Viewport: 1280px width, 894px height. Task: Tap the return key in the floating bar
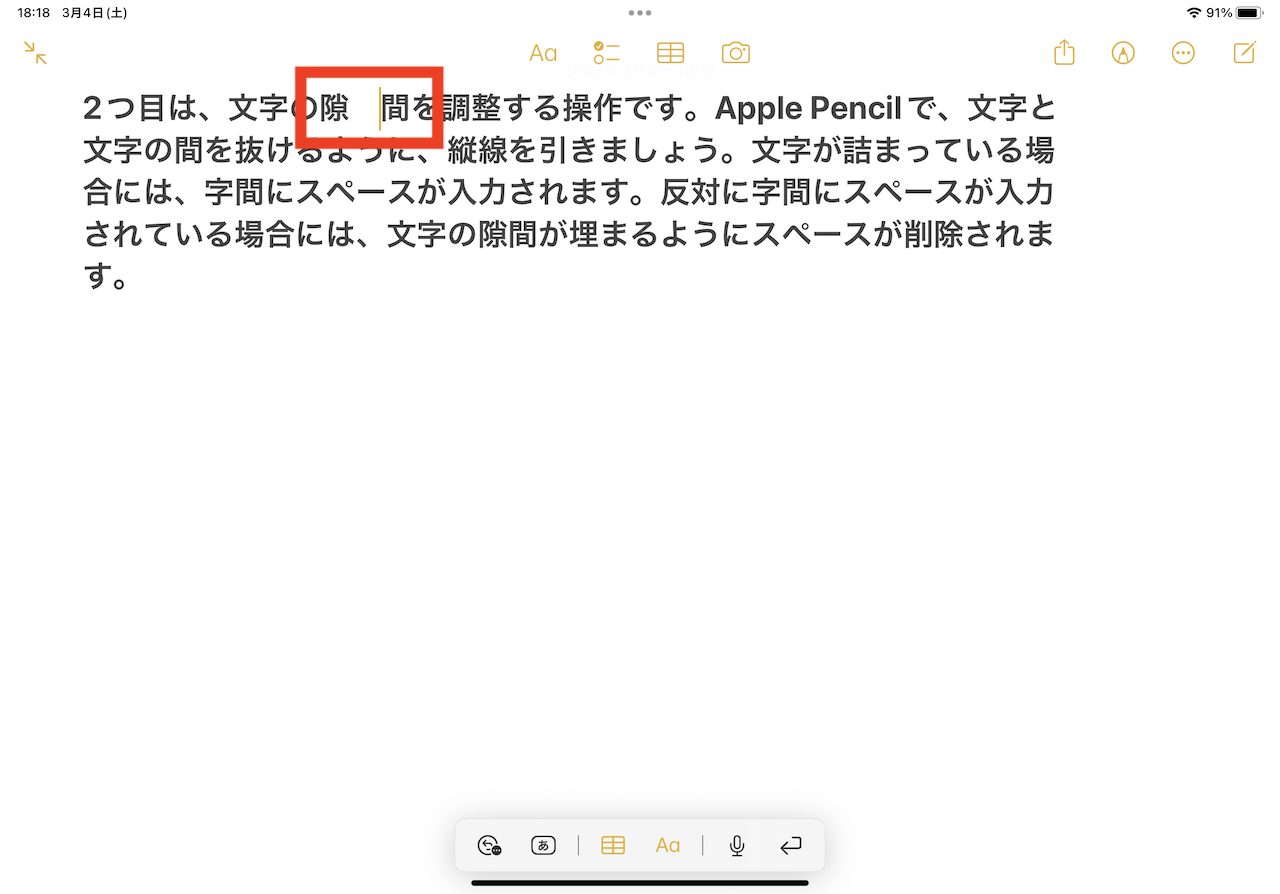pos(790,846)
